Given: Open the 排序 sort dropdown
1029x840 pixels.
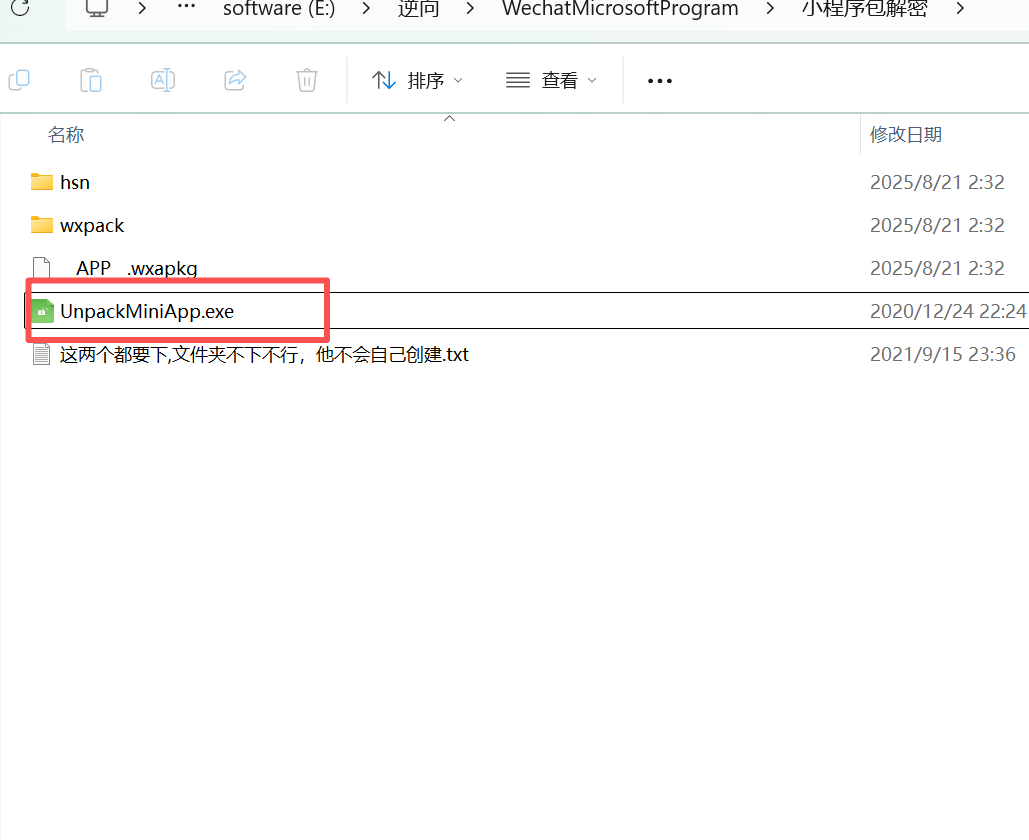Looking at the screenshot, I should [417, 80].
